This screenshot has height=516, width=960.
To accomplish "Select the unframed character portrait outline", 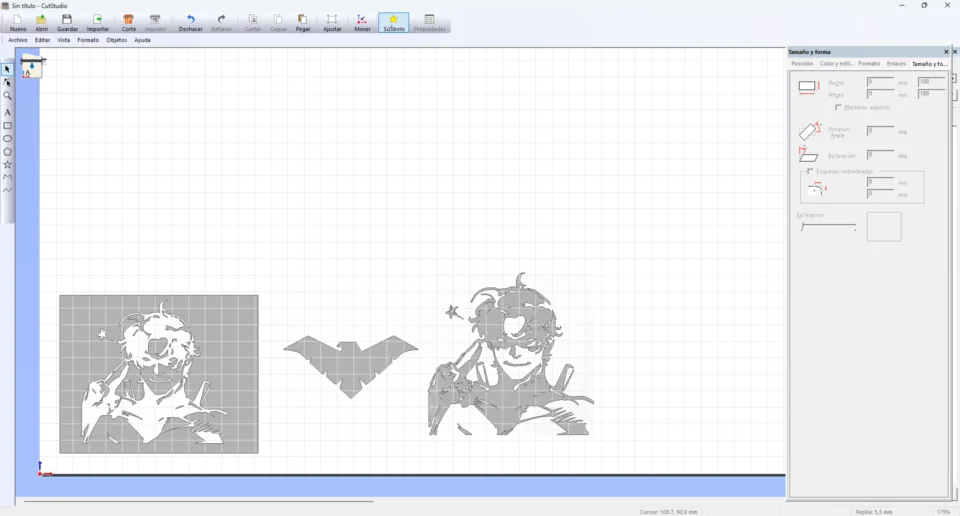I will coord(511,354).
